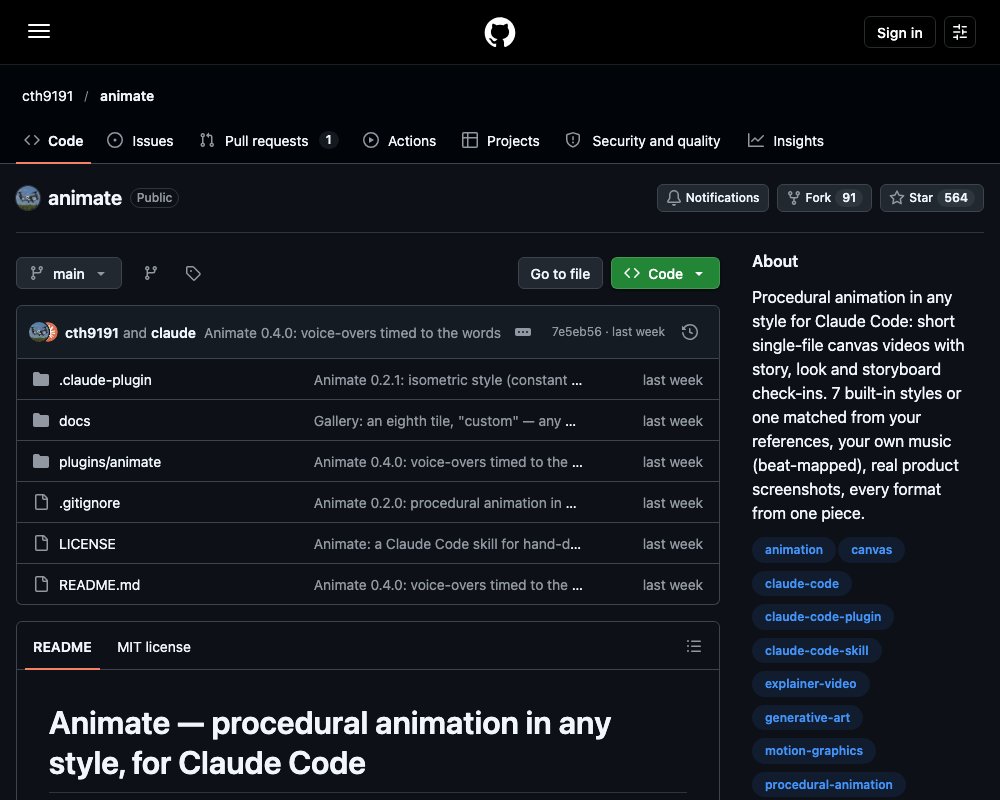The width and height of the screenshot is (1000, 800).
Task: Open the docs folder
Action: click(75, 421)
